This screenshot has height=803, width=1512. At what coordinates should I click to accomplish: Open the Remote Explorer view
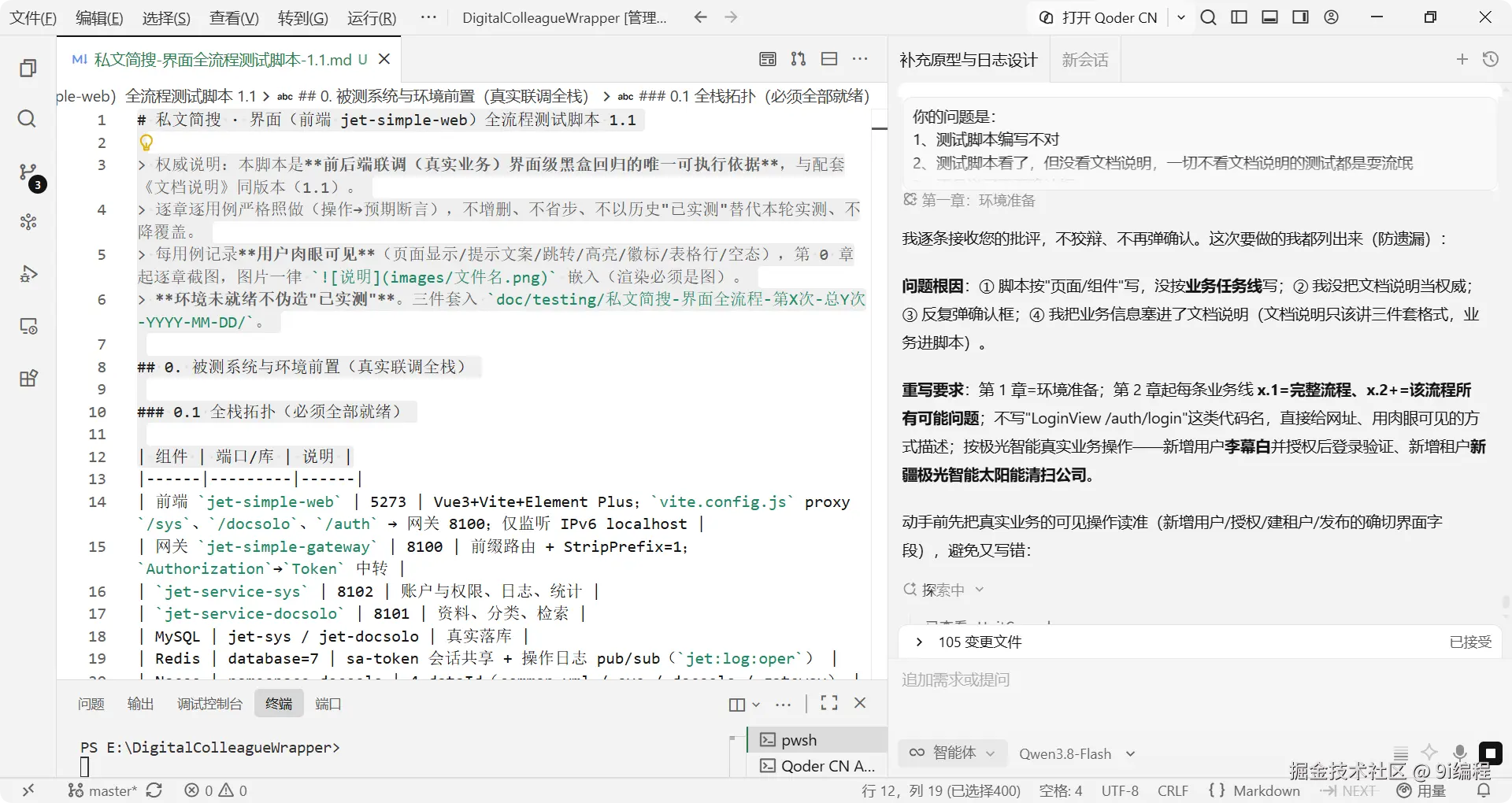(x=28, y=326)
